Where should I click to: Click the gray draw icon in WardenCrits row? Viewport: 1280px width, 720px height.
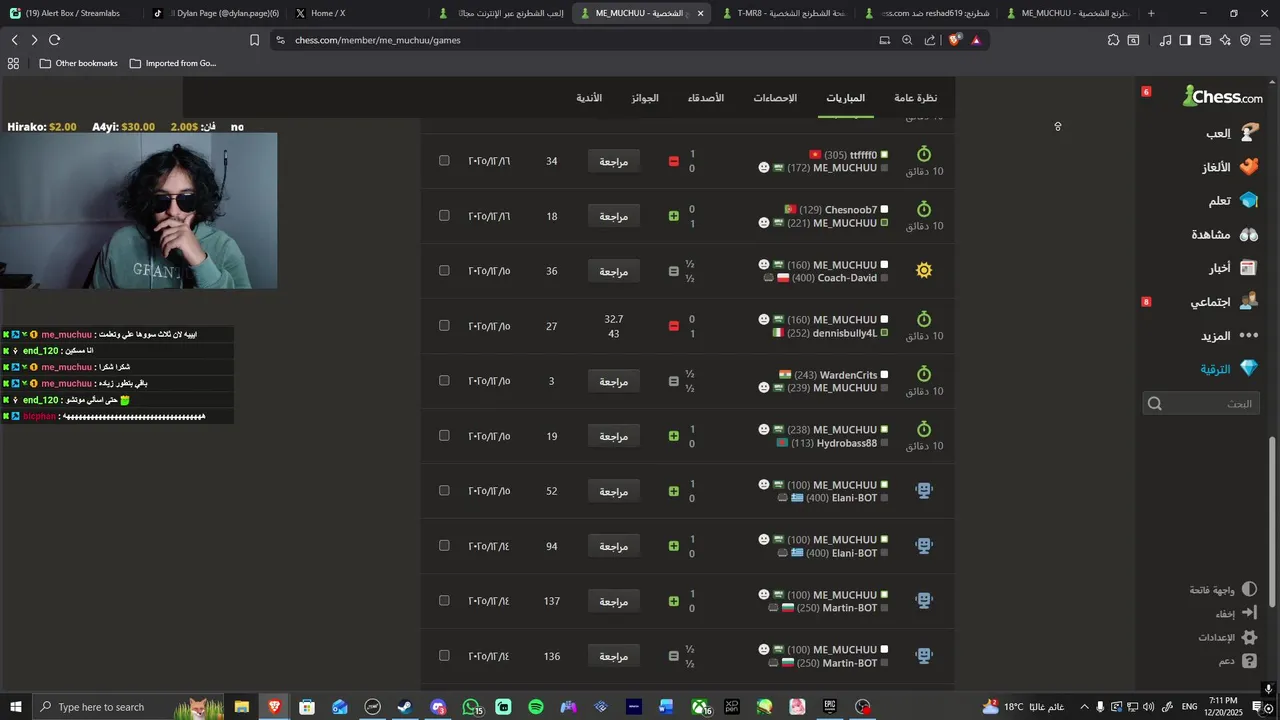tap(673, 381)
